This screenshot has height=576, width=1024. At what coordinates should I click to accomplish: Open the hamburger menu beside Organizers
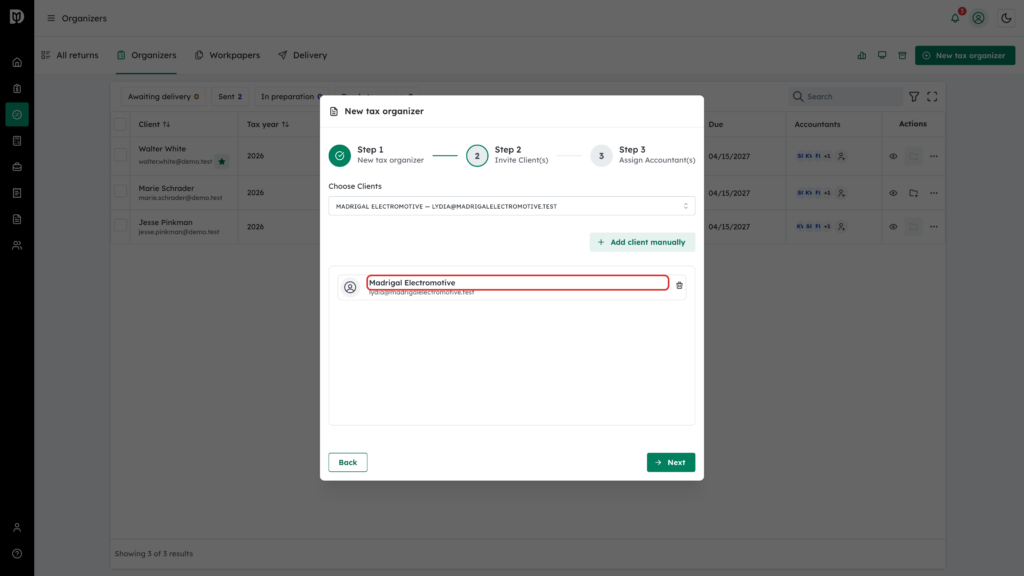pyautogui.click(x=51, y=18)
